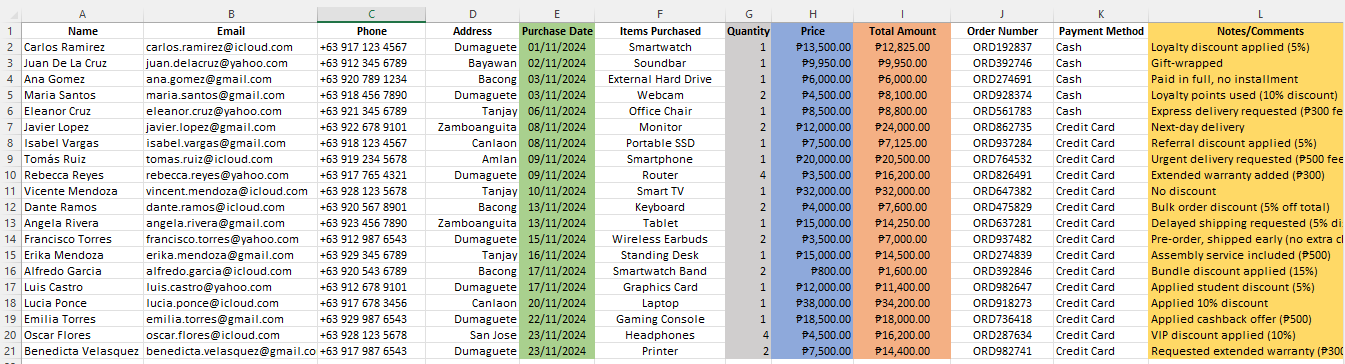Click the Smartwatch Band item cell

coord(660,271)
